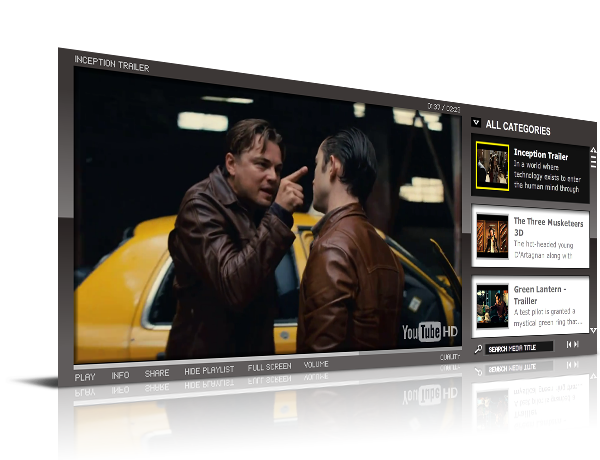Click the playlist scroll down arrow
Screen dimensions: 600x460
593,330
